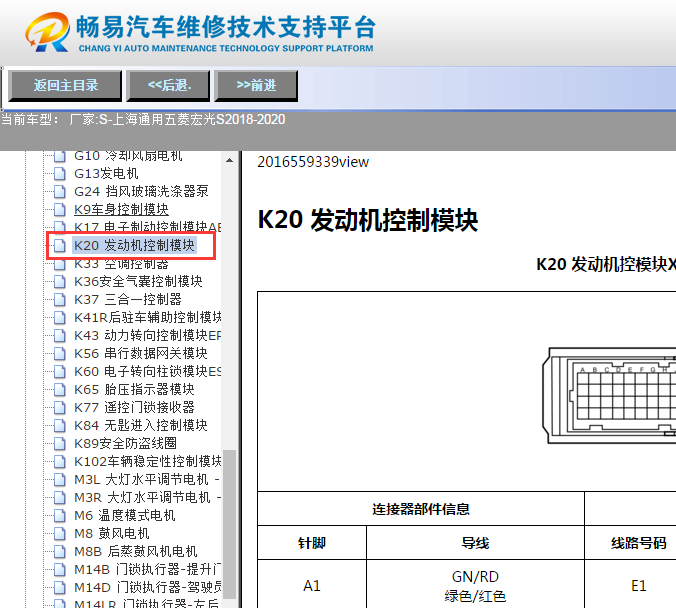Image resolution: width=676 pixels, height=608 pixels.
Task: Select K41R后驻车辅助控制模块 entry
Action: coord(147,317)
